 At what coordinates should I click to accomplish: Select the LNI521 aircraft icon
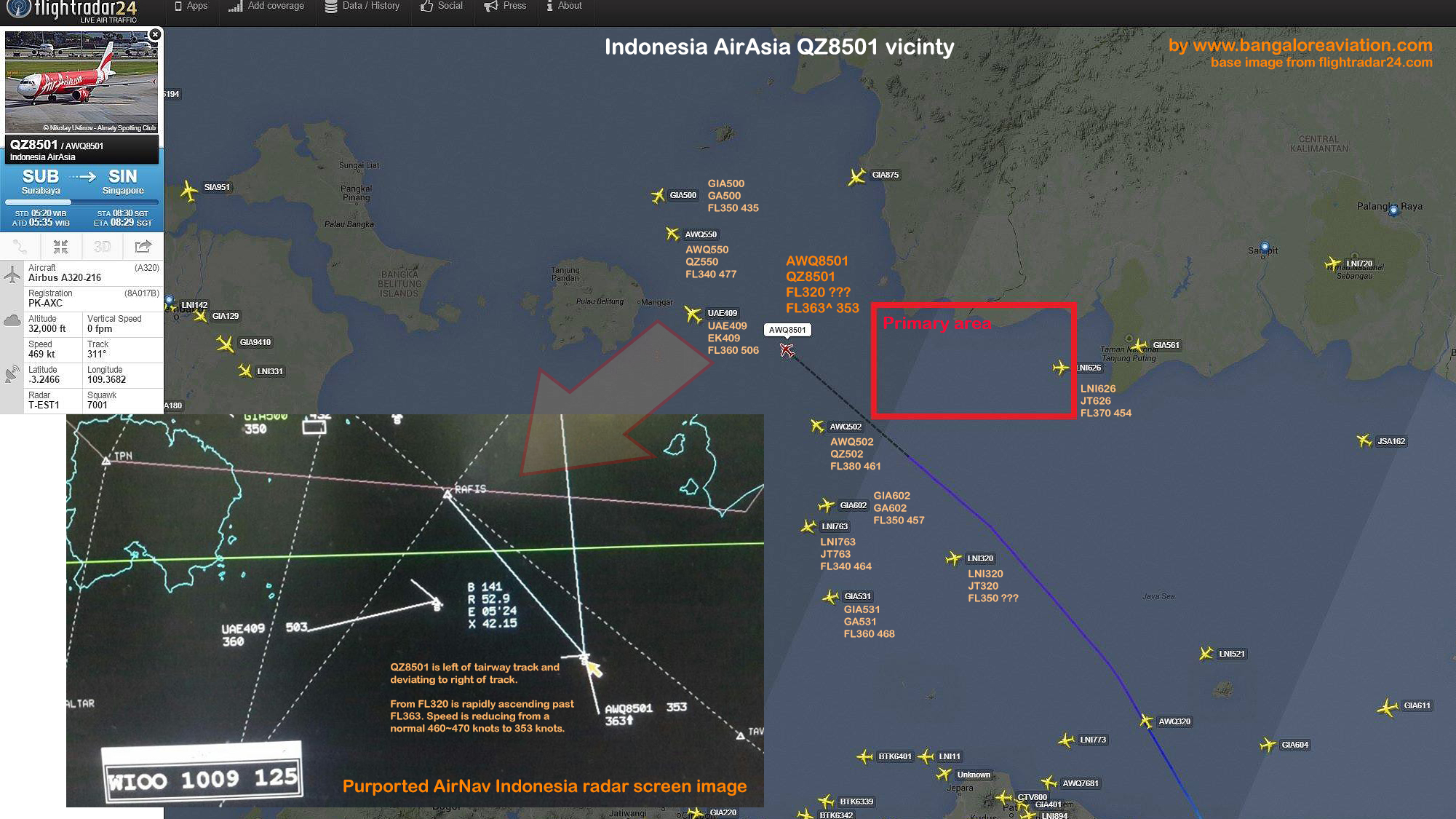click(1206, 654)
